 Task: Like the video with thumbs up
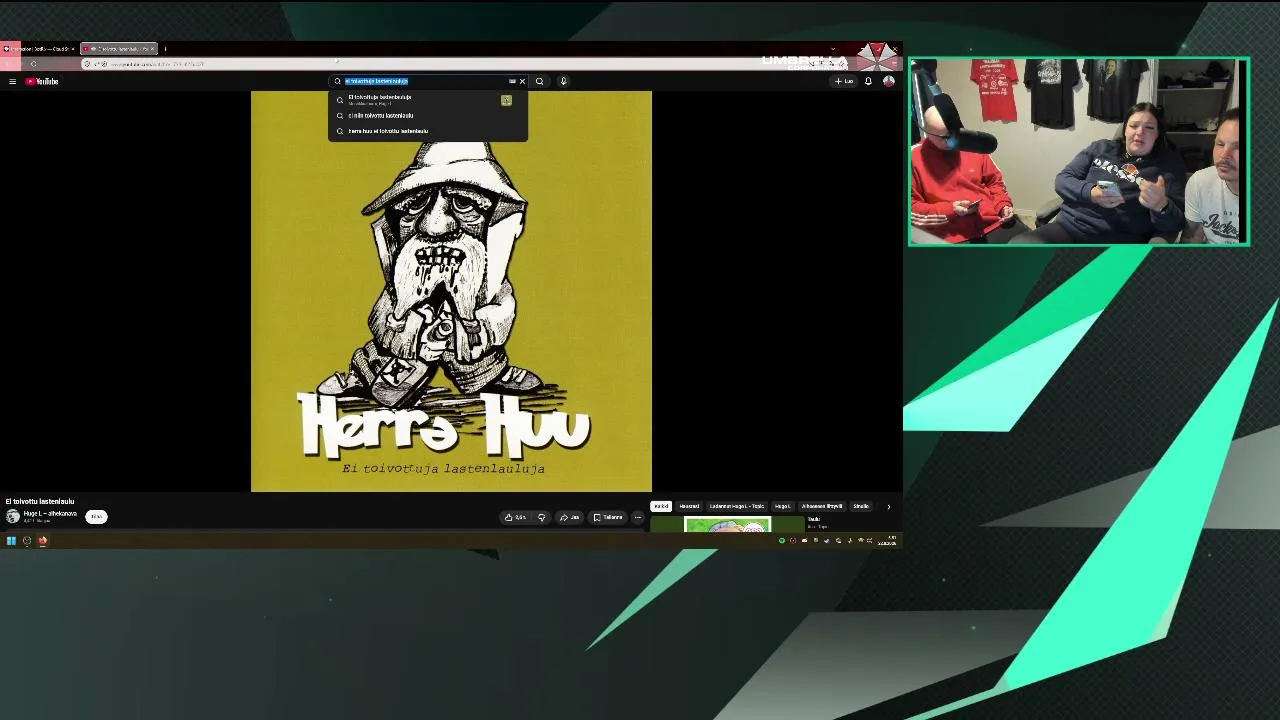click(516, 517)
